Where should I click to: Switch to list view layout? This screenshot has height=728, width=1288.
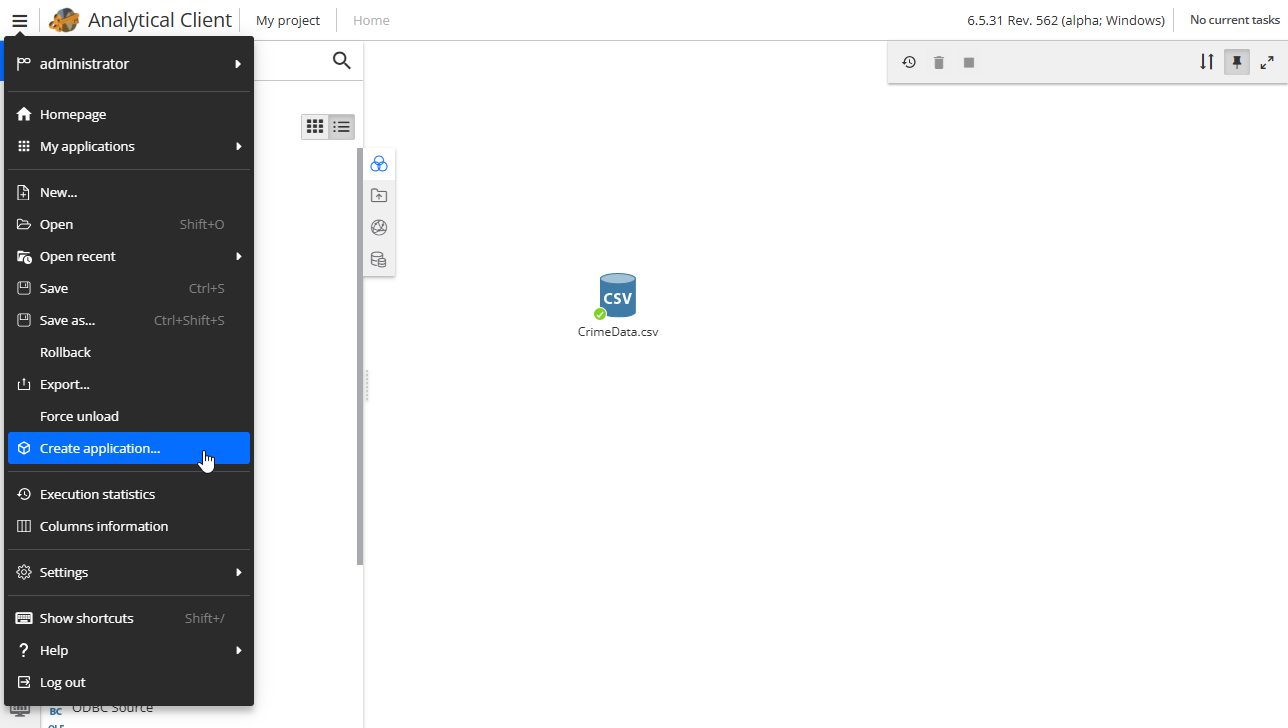pyautogui.click(x=342, y=127)
